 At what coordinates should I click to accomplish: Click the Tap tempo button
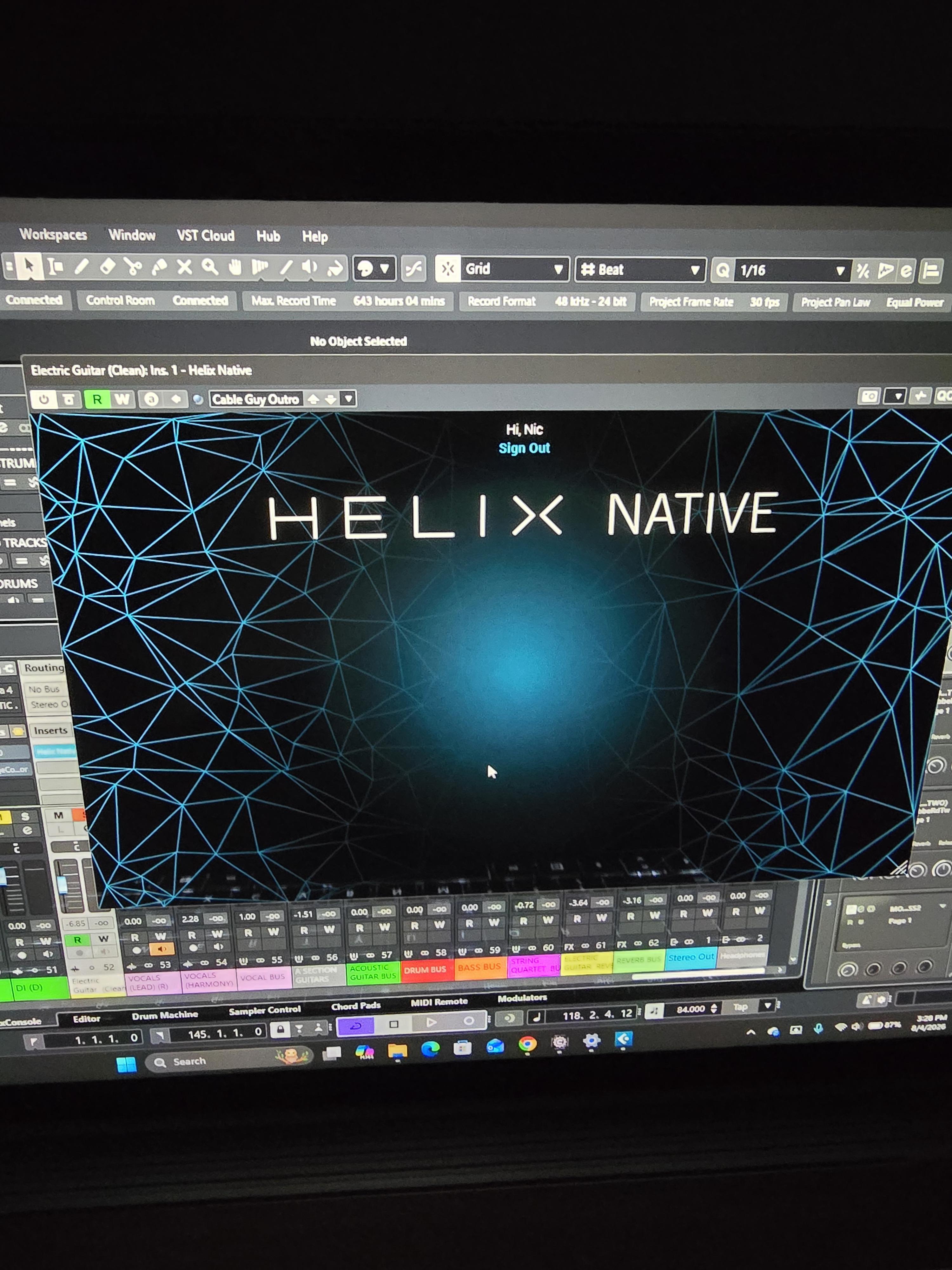tap(740, 1006)
